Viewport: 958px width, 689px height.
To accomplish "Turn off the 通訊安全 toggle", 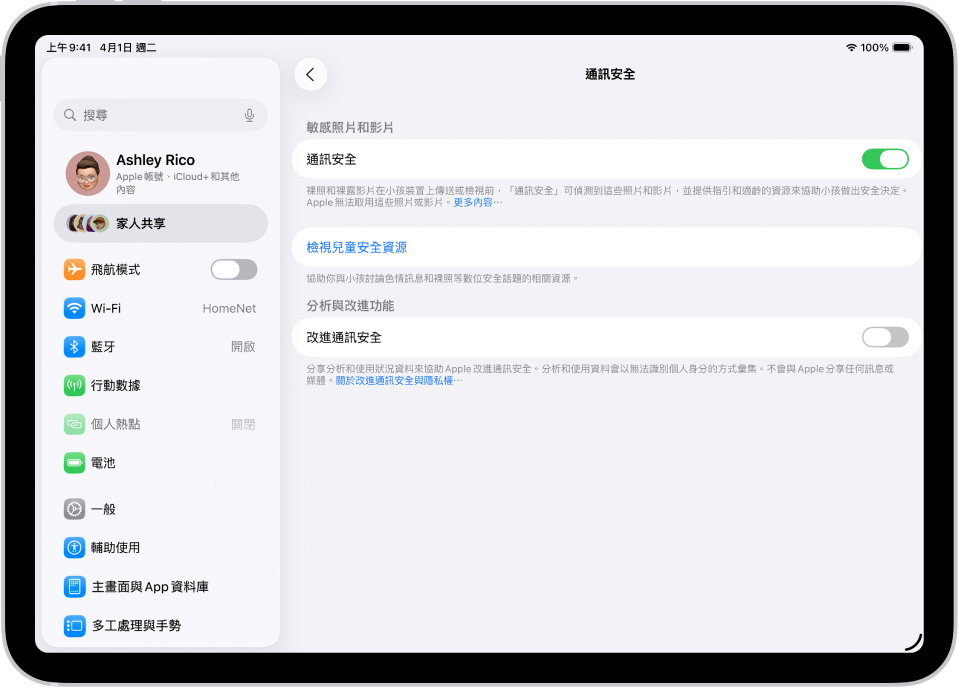I will [x=884, y=158].
